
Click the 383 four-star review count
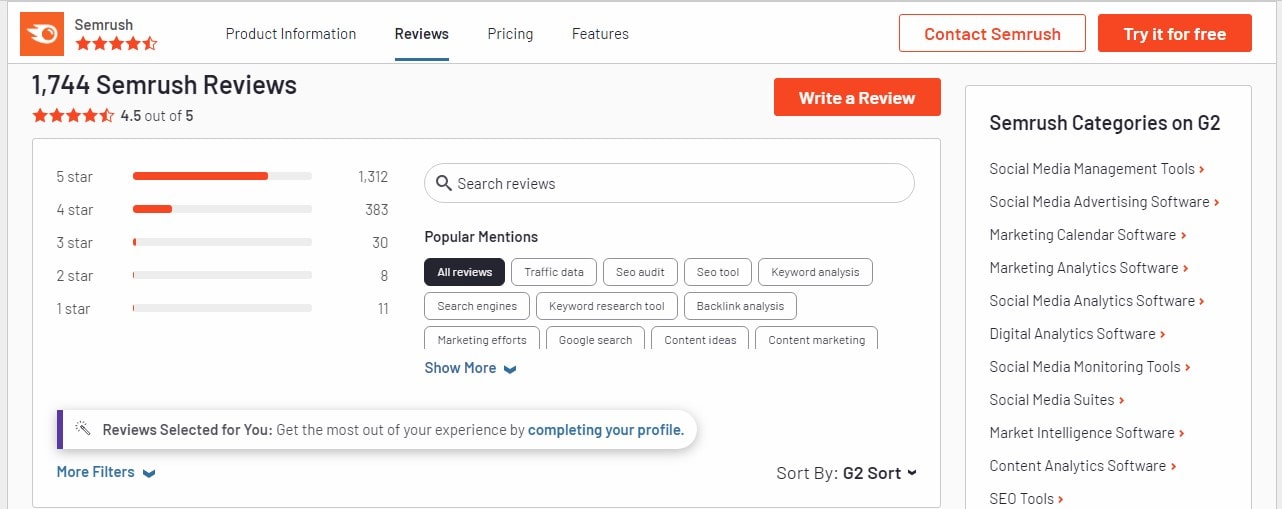click(377, 209)
